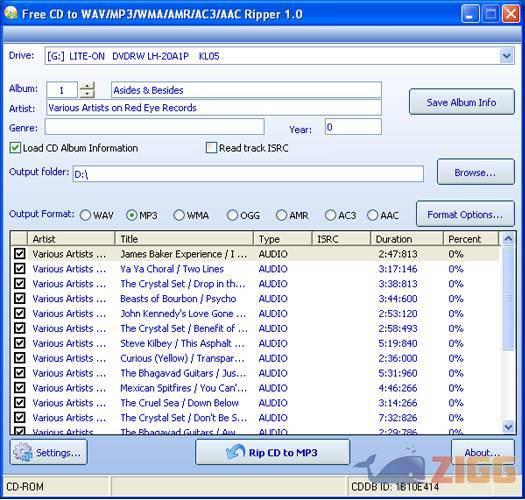Increase the album number with the up arrow
The width and height of the screenshot is (525, 500).
tap(87, 86)
